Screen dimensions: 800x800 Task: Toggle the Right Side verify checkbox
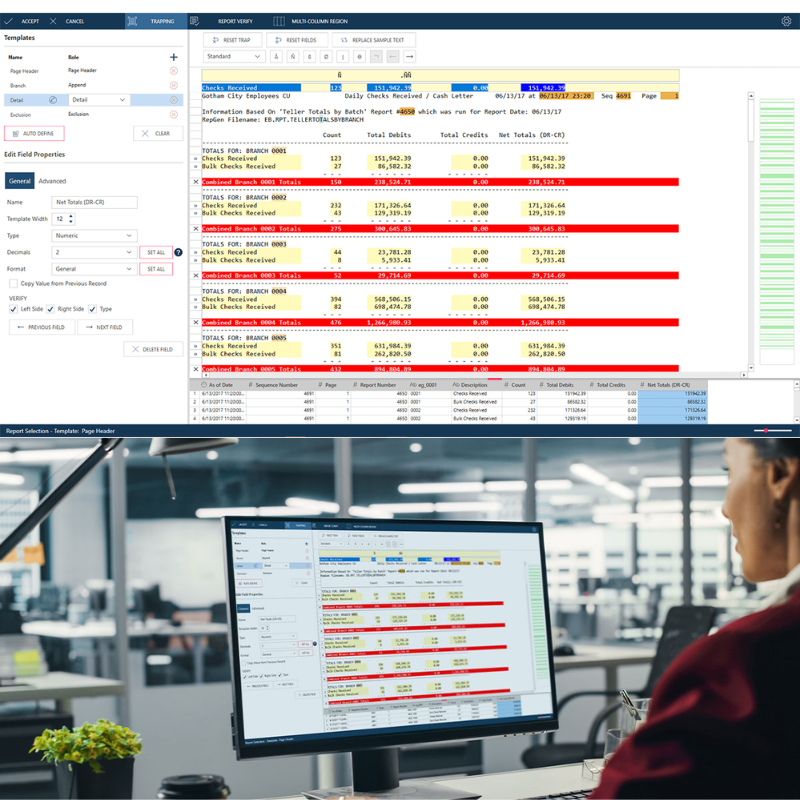pos(51,309)
